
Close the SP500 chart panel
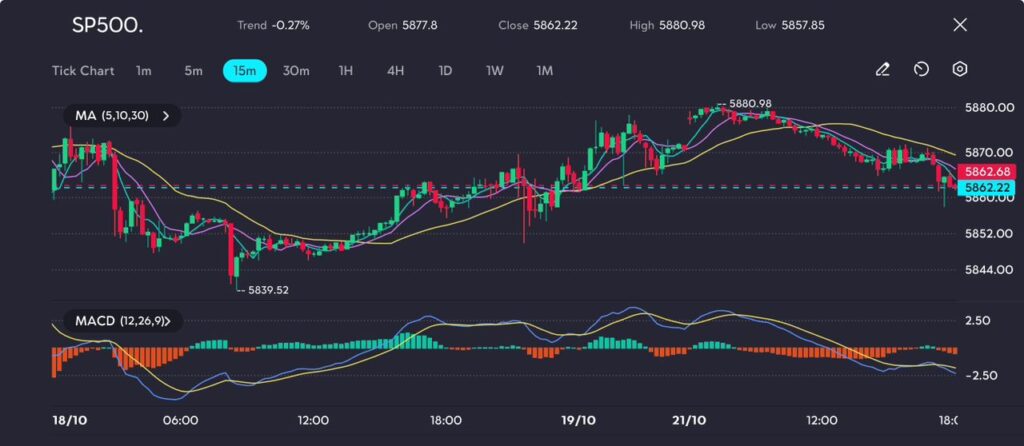click(960, 25)
